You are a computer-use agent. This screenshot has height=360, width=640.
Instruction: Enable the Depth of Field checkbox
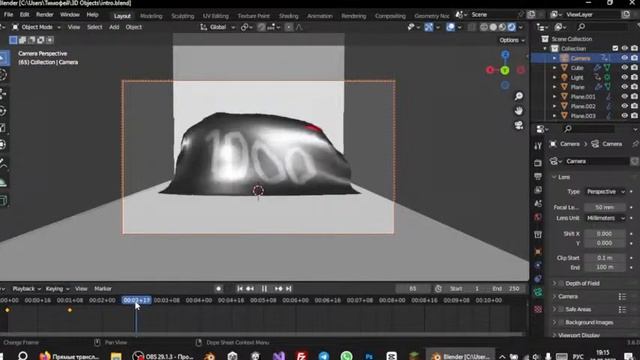coord(561,283)
